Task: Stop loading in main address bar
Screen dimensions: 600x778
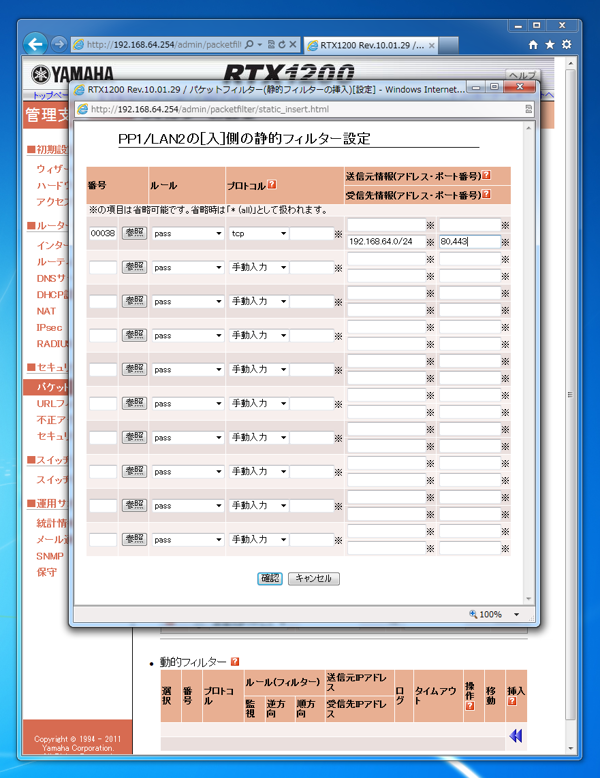Action: click(293, 45)
